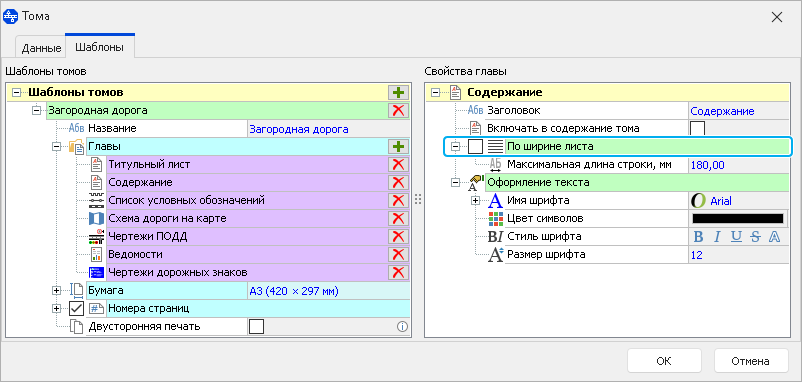This screenshot has width=802, height=382.
Task: Add a chapter via Главы plus icon
Action: pyautogui.click(x=398, y=147)
